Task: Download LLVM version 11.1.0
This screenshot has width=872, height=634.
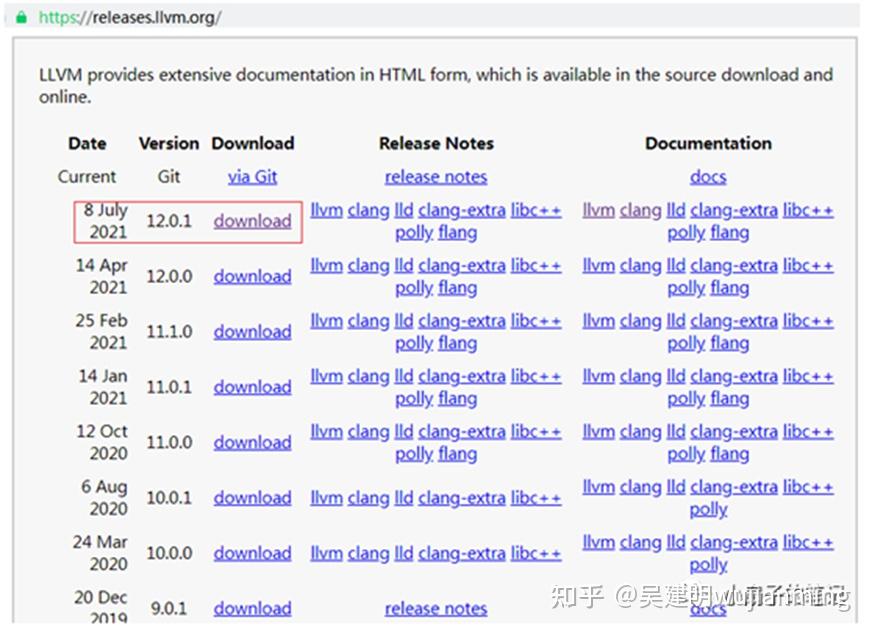Action: coord(252,332)
